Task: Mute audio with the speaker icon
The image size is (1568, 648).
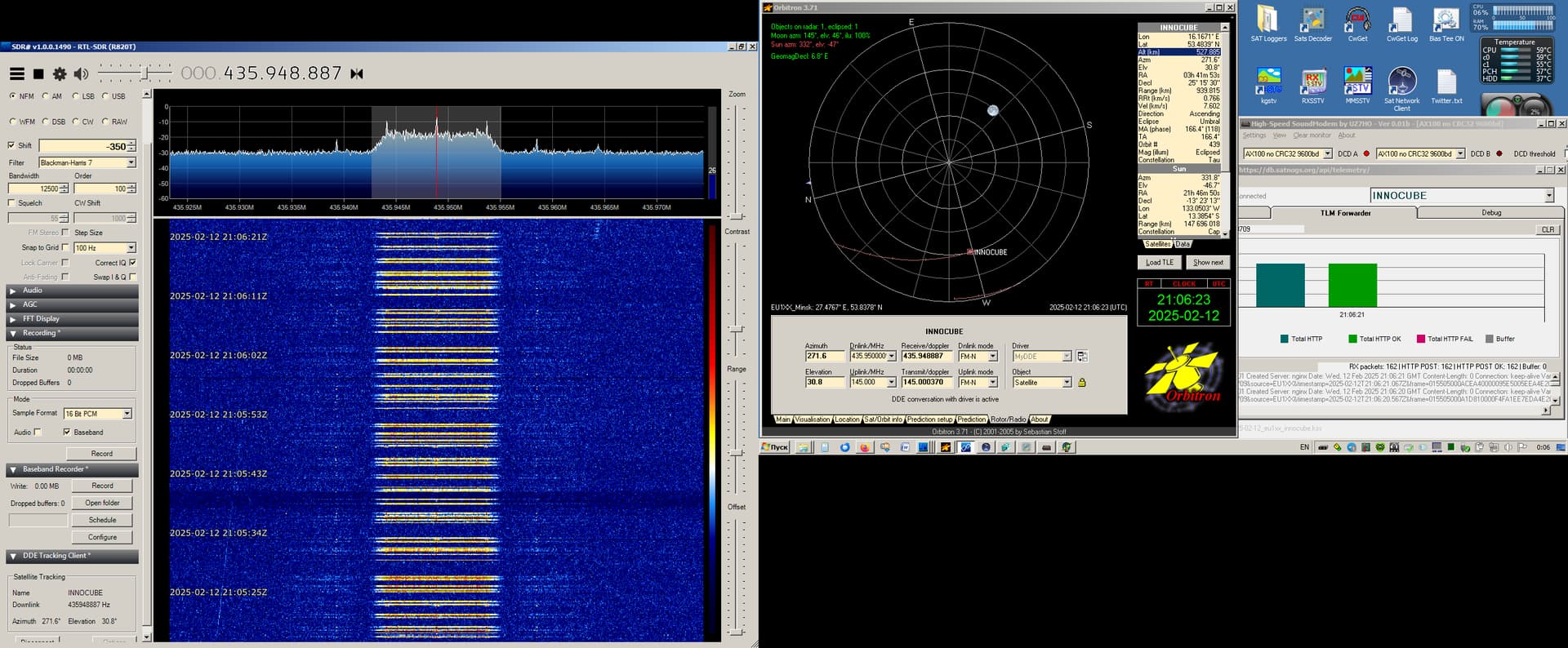Action: (81, 74)
